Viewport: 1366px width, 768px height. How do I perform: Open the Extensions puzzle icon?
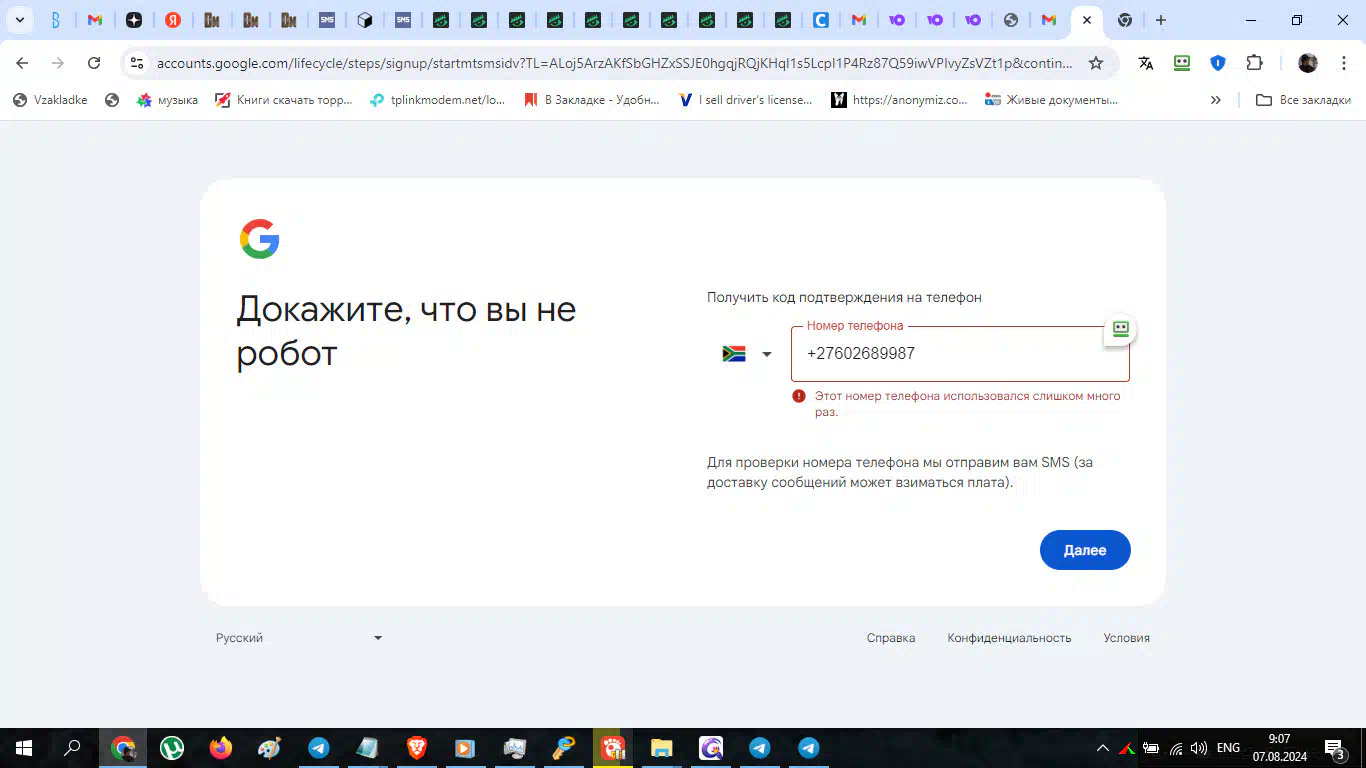click(x=1254, y=63)
